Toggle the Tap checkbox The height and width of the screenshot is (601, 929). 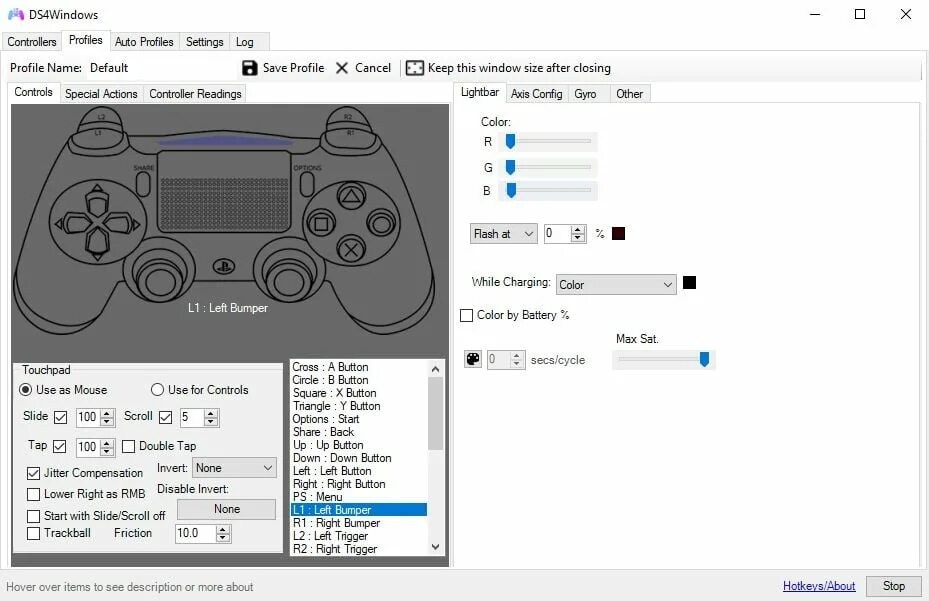point(60,446)
